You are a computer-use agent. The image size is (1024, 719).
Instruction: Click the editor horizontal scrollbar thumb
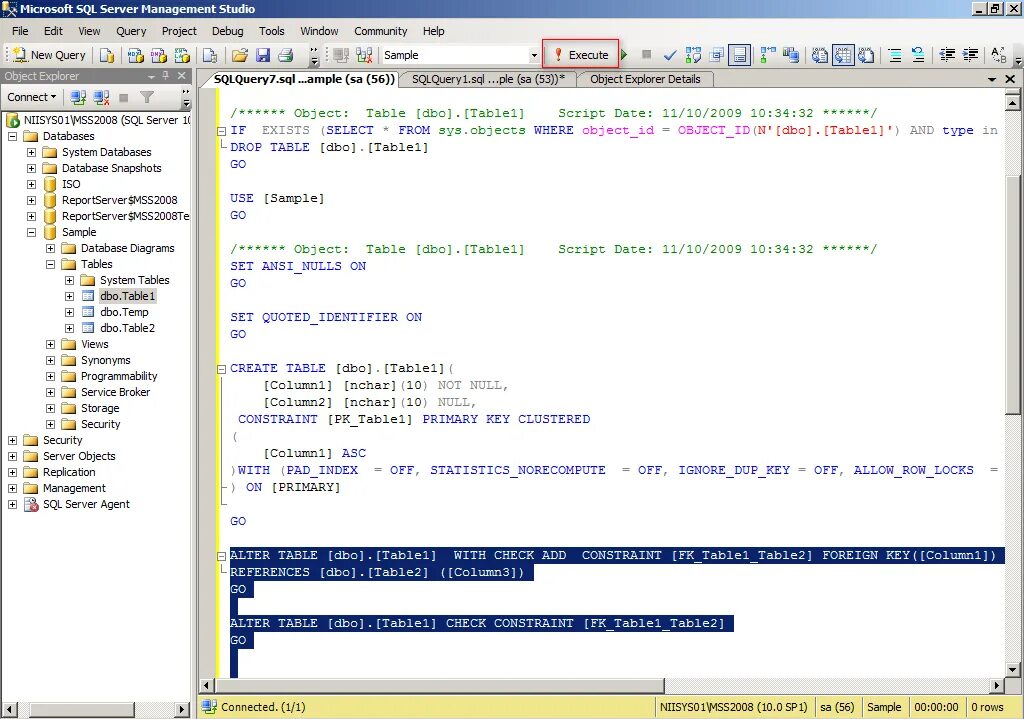[x=439, y=686]
